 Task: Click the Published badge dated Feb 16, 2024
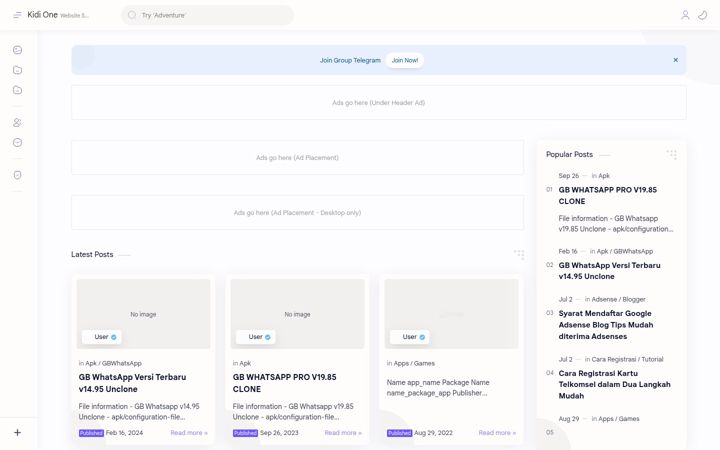pyautogui.click(x=91, y=433)
